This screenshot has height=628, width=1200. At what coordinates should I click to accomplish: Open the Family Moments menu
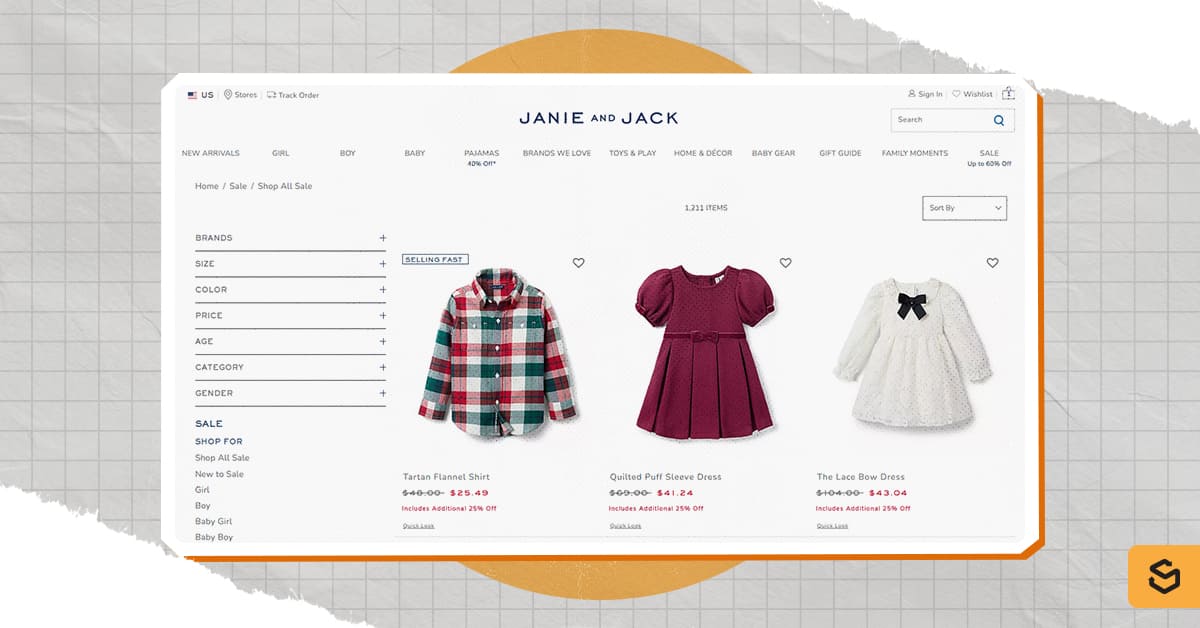pyautogui.click(x=915, y=153)
